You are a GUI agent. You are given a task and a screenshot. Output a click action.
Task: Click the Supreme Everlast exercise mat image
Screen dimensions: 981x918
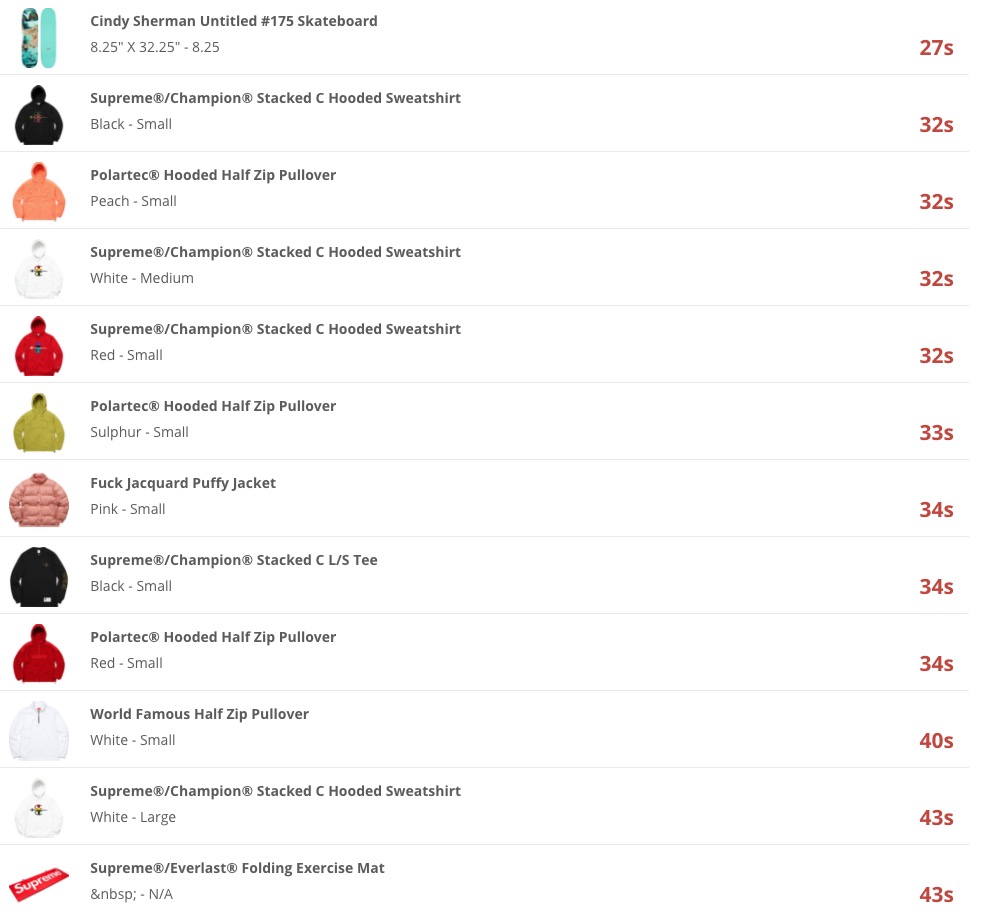pos(39,884)
